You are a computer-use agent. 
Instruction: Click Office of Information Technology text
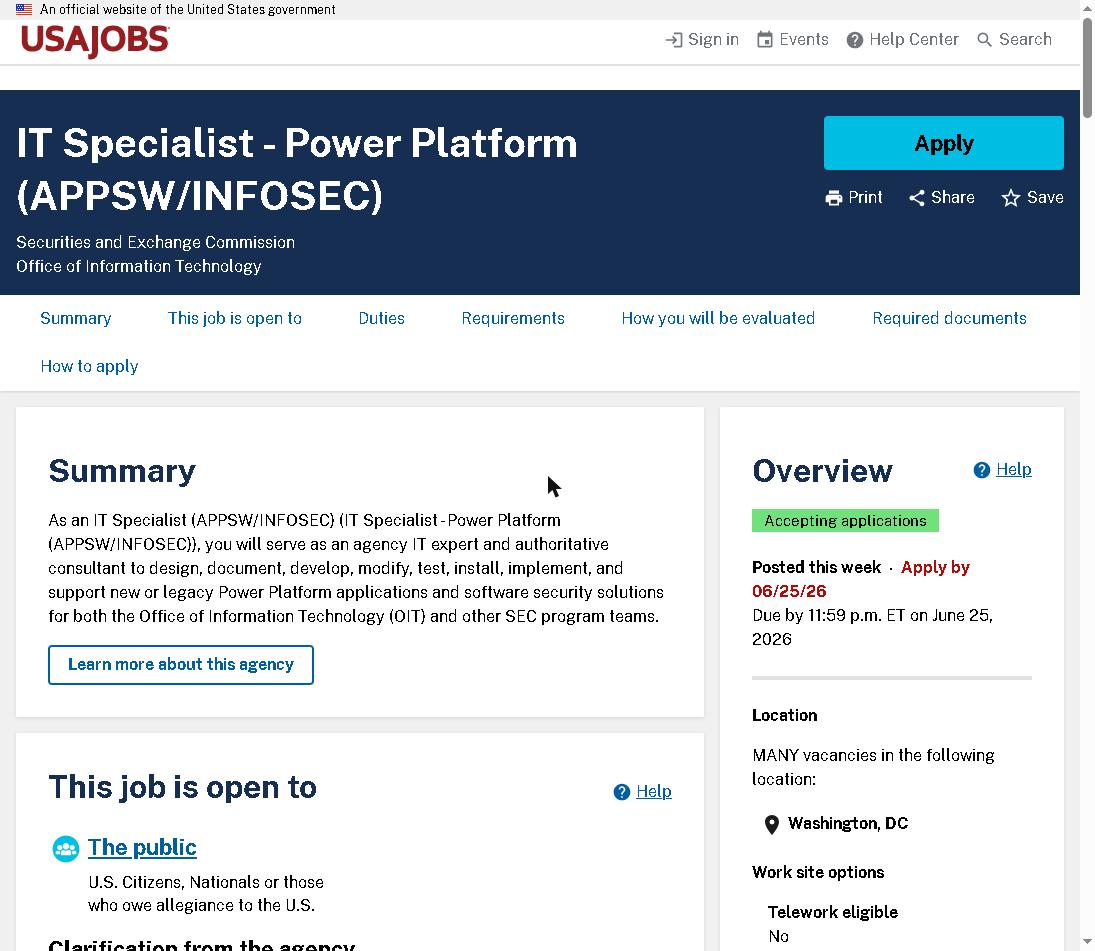pos(139,266)
